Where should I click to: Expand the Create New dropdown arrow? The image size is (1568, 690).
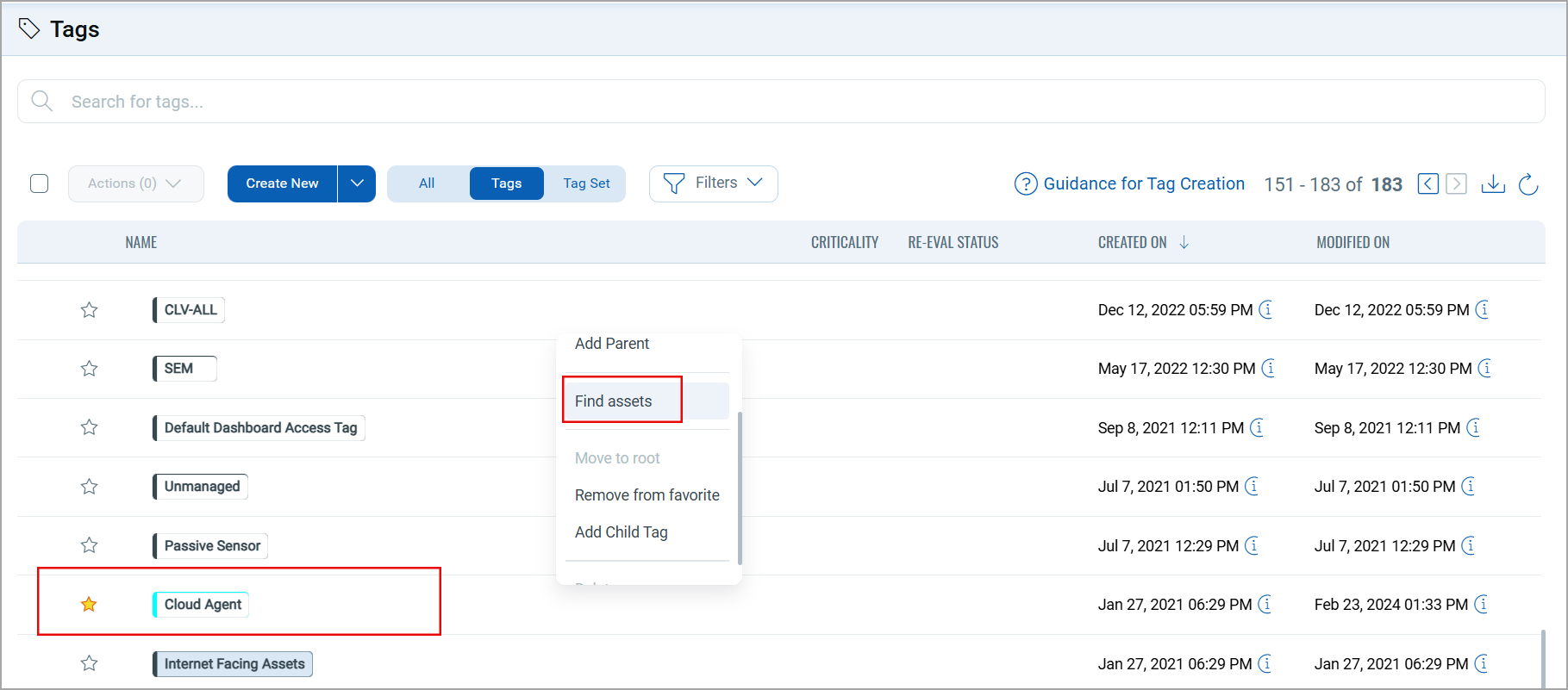[x=357, y=183]
